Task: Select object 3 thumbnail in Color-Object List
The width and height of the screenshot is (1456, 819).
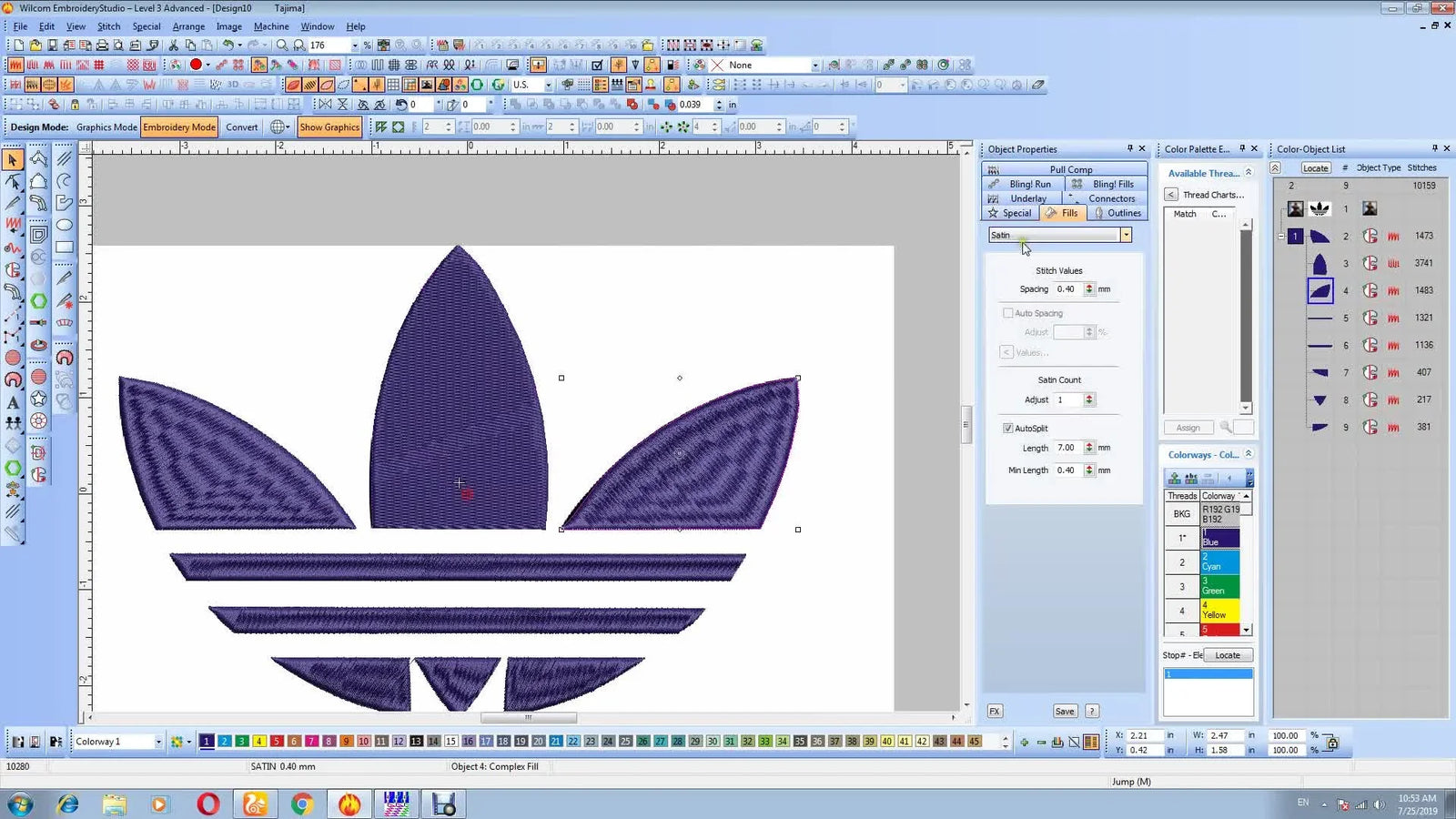Action: pyautogui.click(x=1319, y=264)
